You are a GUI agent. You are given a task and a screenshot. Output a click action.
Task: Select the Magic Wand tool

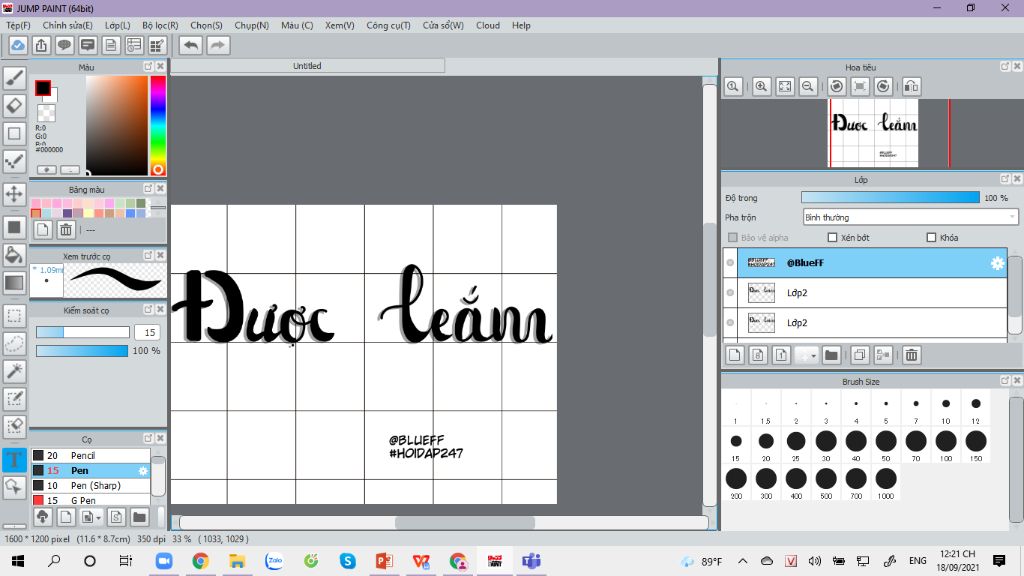(14, 371)
